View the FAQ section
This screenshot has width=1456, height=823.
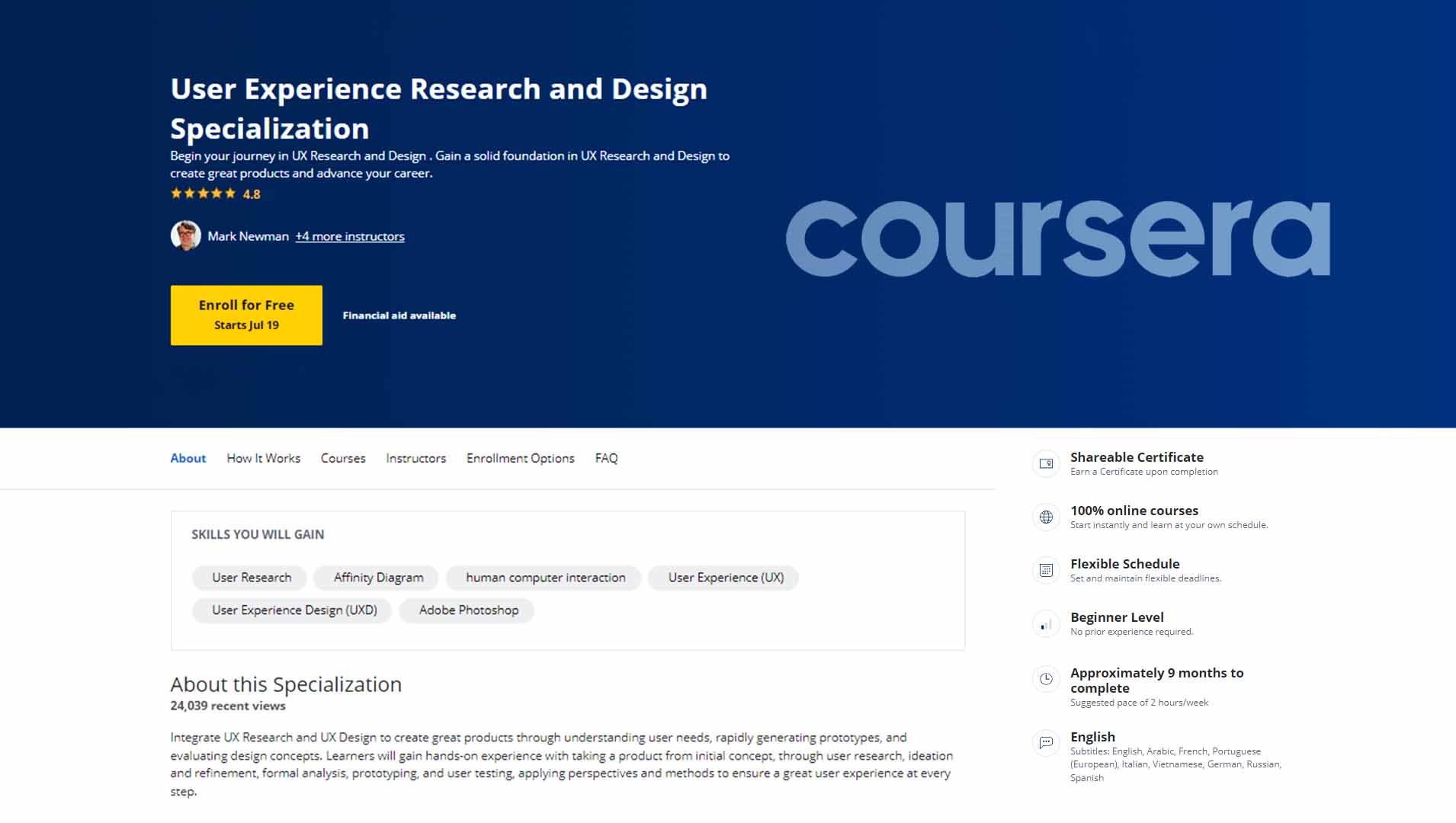pos(605,458)
